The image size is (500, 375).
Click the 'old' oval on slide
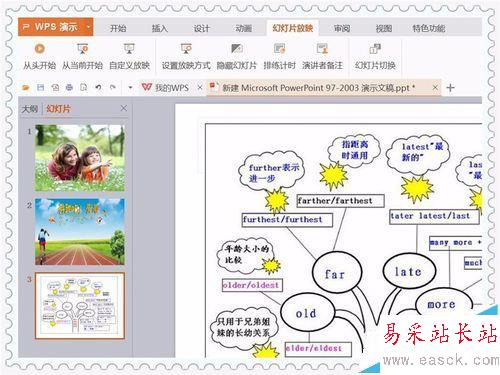pos(307,313)
